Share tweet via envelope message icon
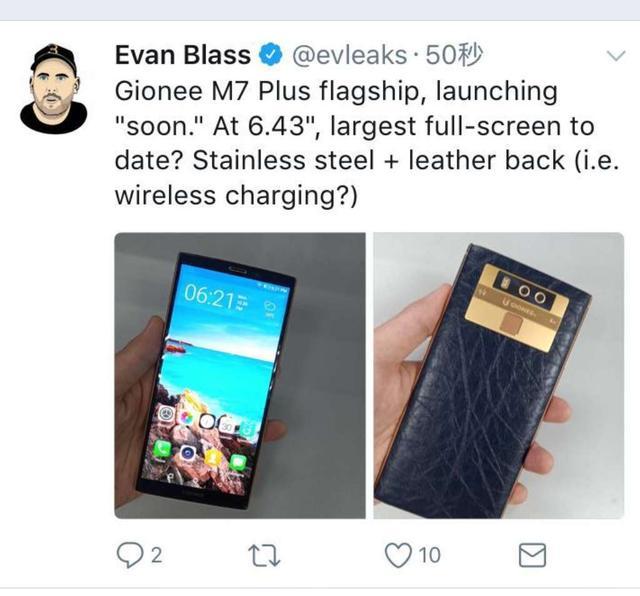This screenshot has height=596, width=640. coord(532,555)
